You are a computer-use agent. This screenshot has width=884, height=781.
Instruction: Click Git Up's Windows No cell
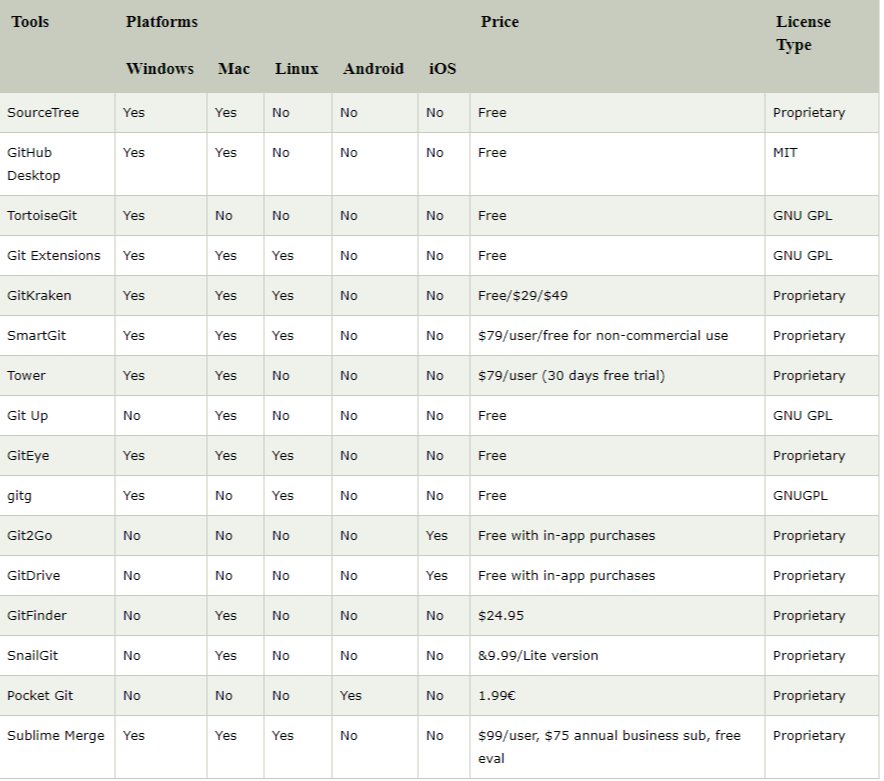tap(131, 416)
